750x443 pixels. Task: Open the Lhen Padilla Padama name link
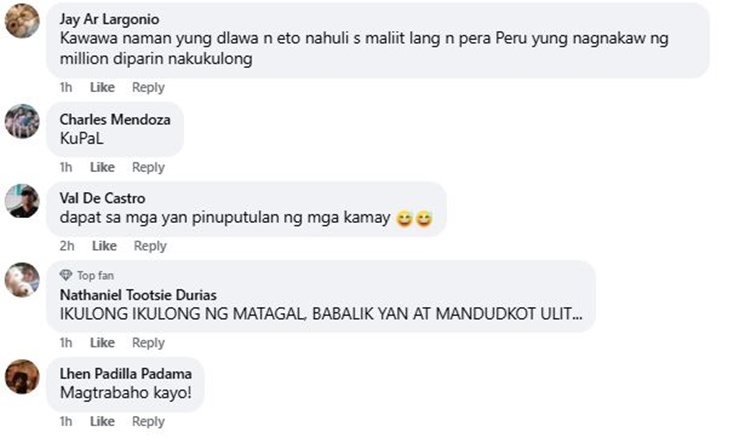126,374
